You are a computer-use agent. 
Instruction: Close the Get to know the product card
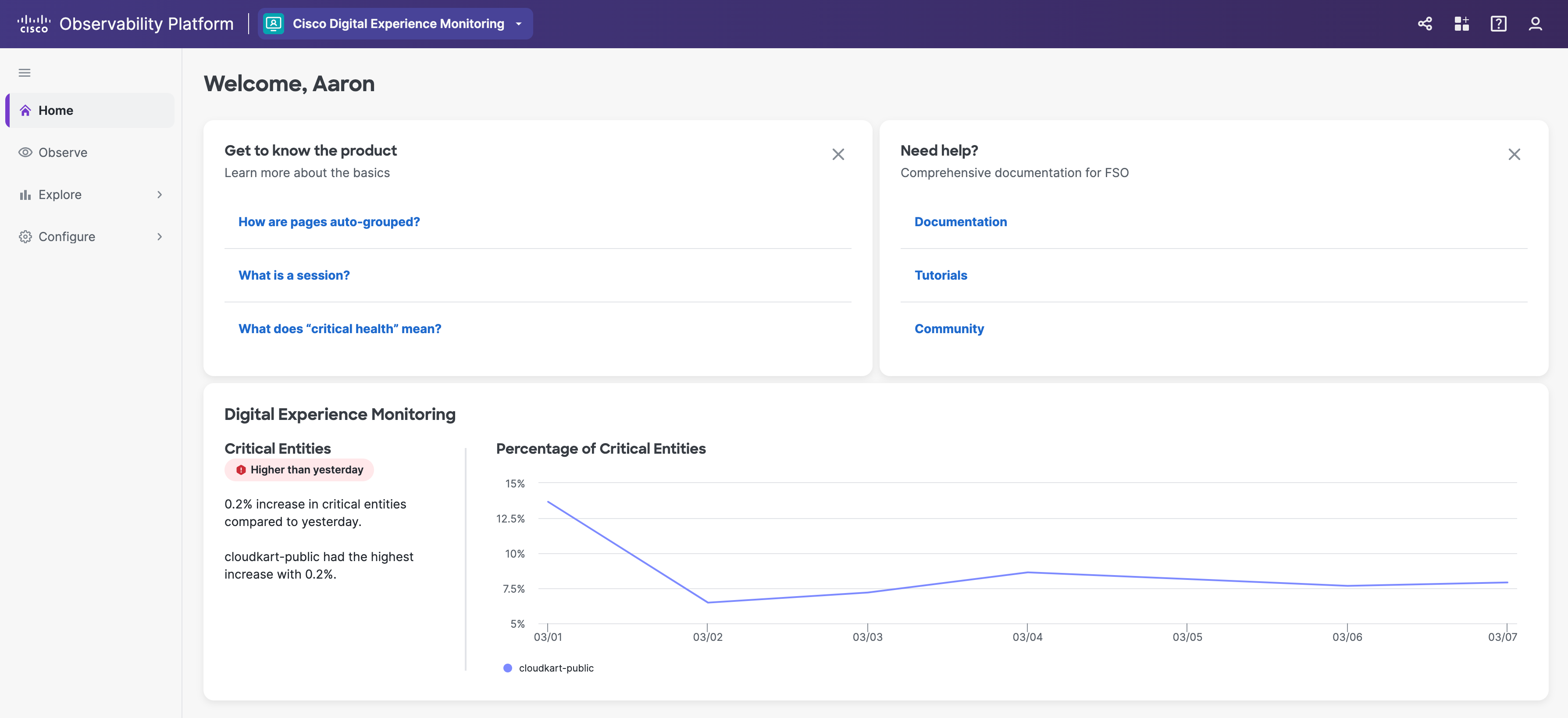point(838,155)
